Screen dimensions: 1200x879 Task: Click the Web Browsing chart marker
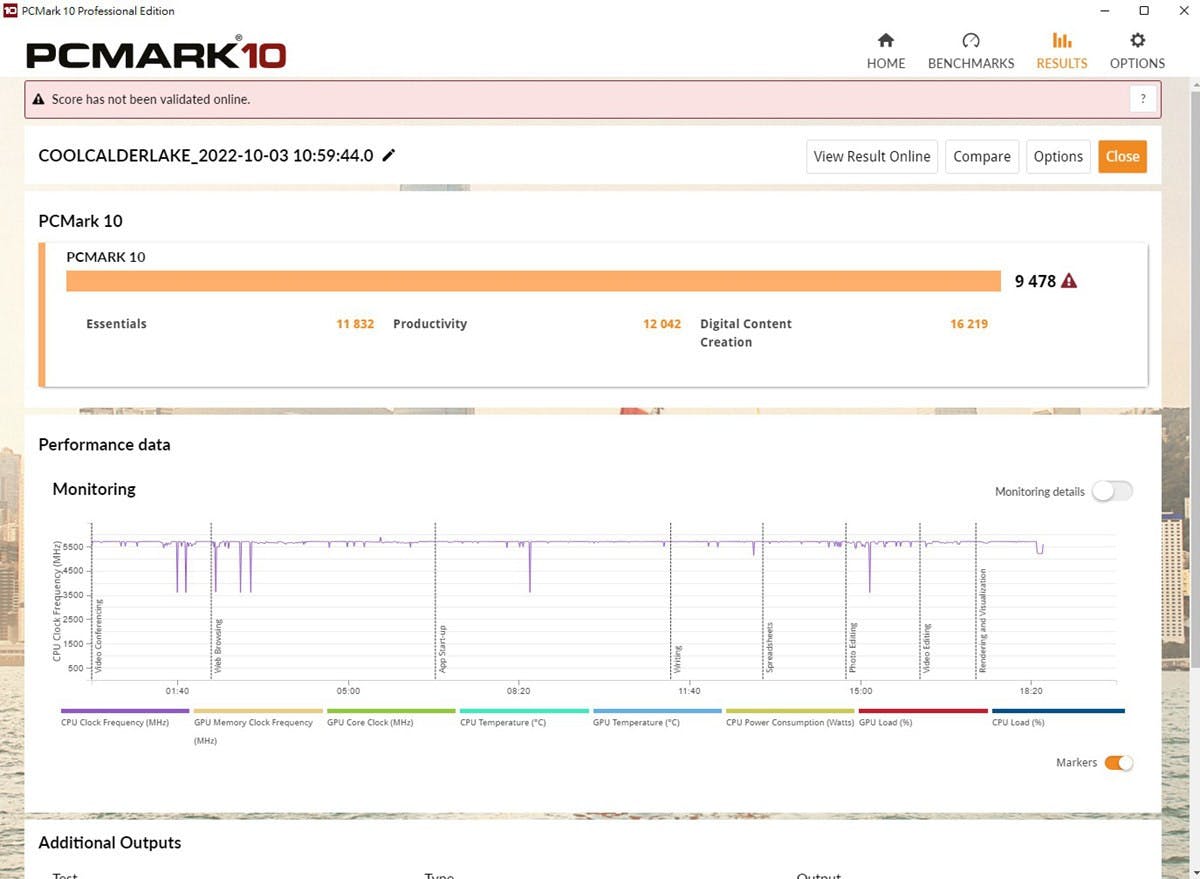click(218, 645)
